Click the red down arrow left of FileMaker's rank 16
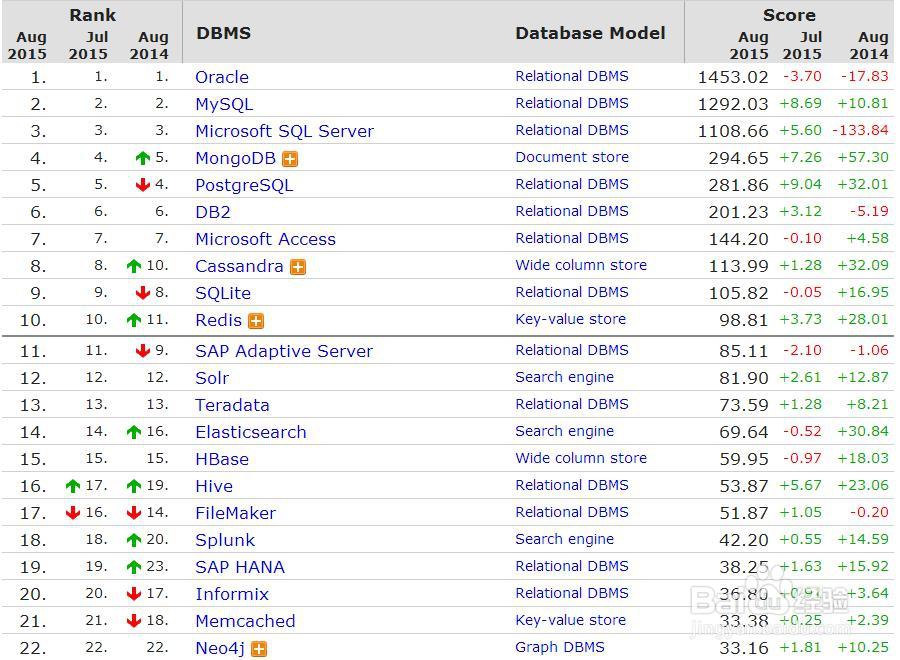The height and width of the screenshot is (660, 900). 72,513
